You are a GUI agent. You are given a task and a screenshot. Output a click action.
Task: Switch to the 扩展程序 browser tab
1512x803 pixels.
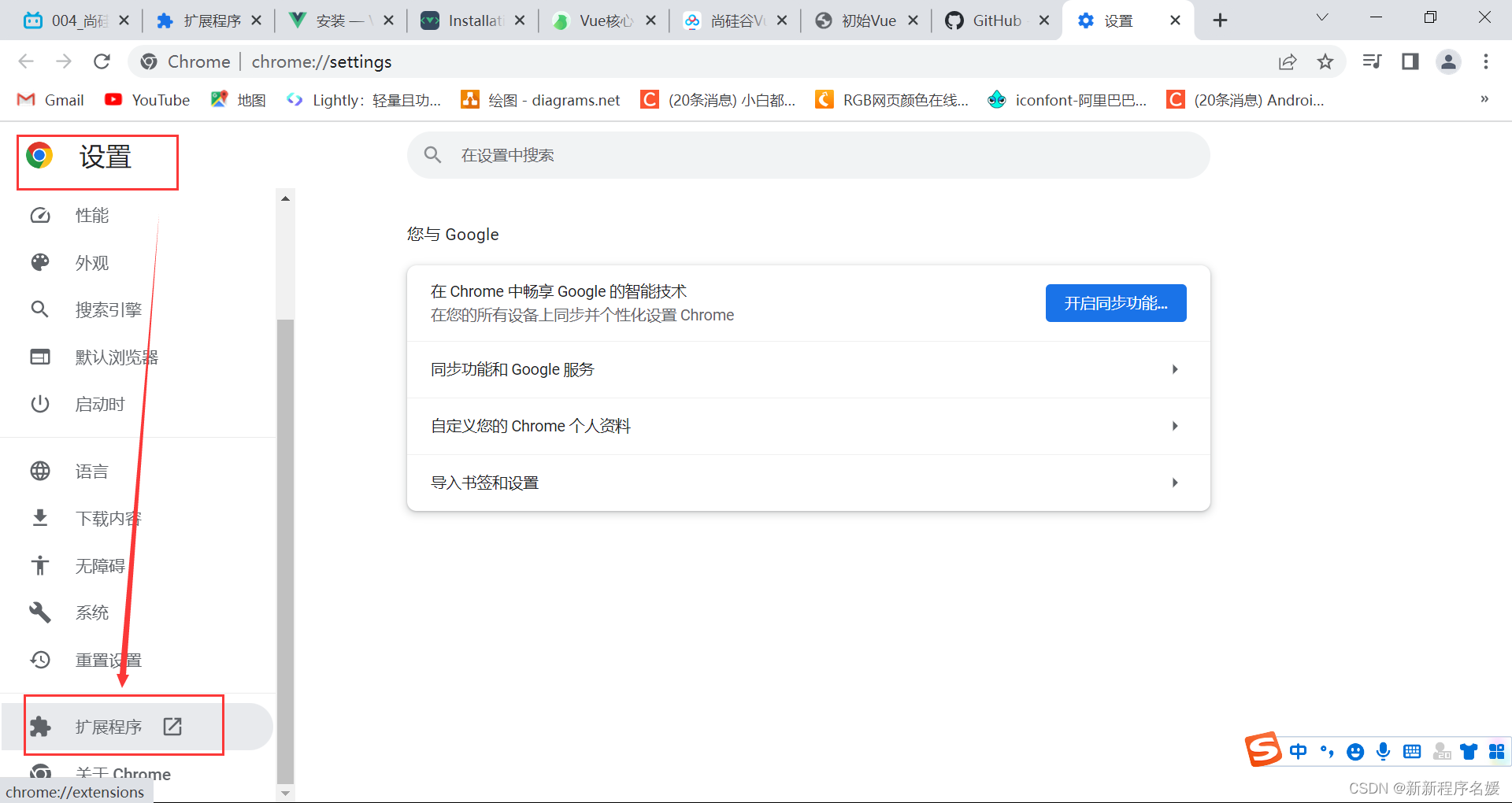pos(209,20)
